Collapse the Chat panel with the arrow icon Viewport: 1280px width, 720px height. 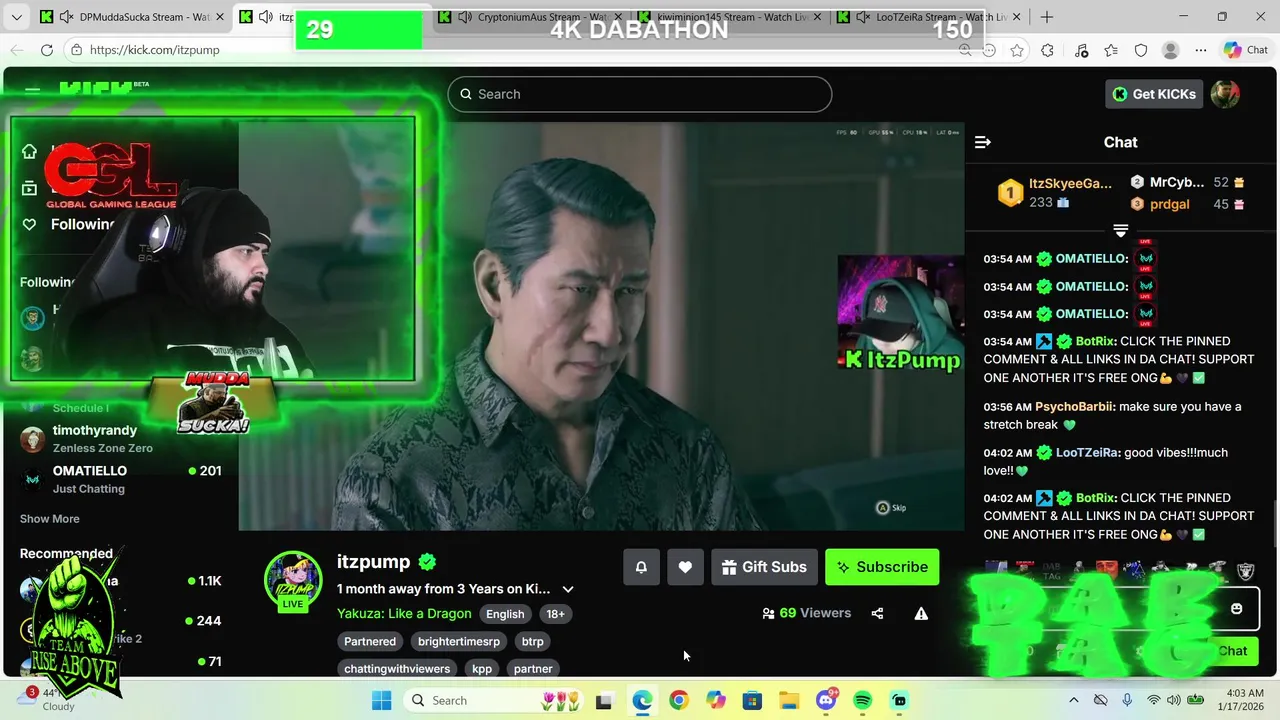[983, 142]
